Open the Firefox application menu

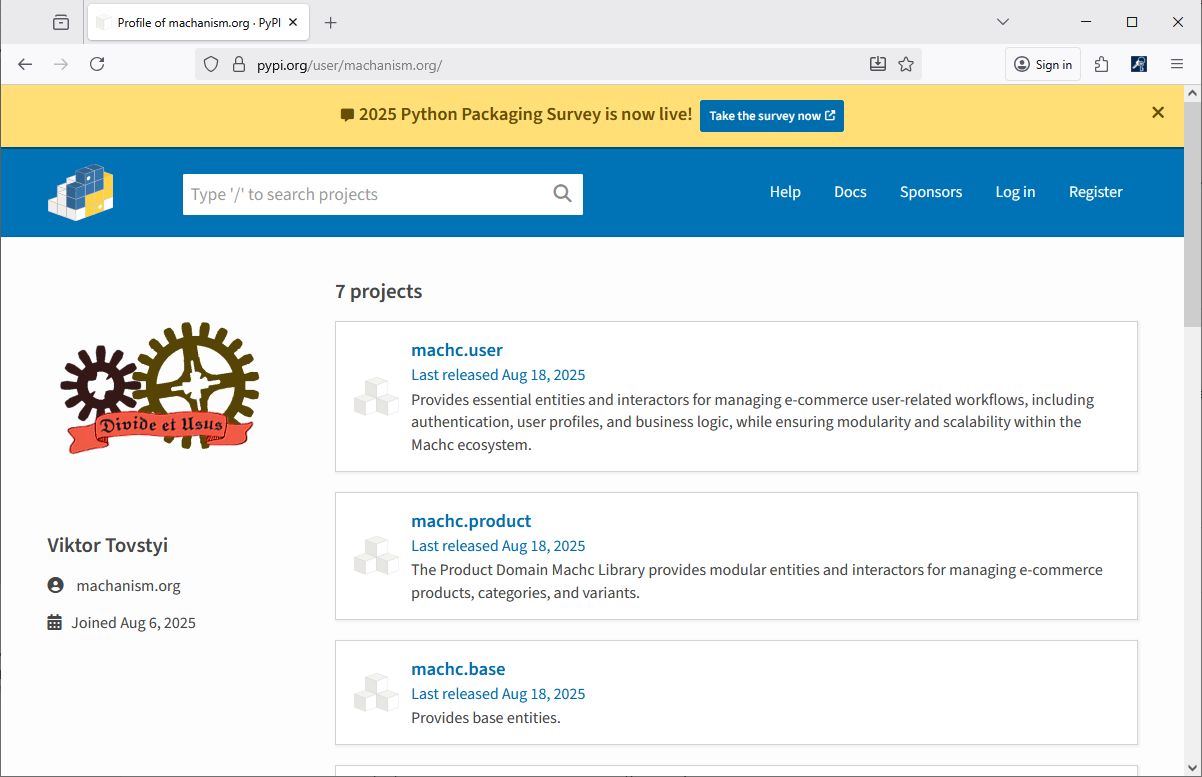tap(1177, 64)
